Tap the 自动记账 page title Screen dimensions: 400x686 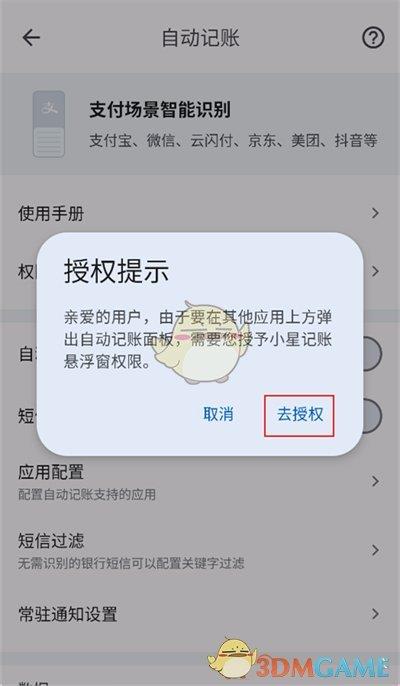coord(200,38)
